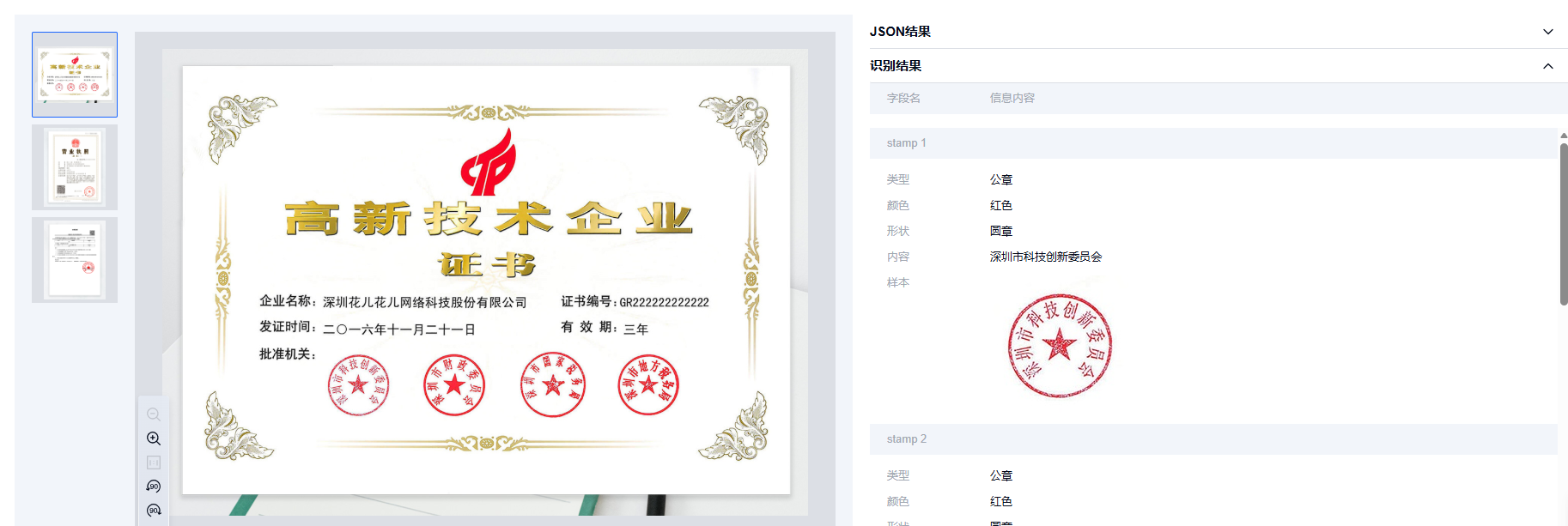Click the results panel vertical scrollbar
This screenshot has height=526, width=1568.
[1563, 223]
